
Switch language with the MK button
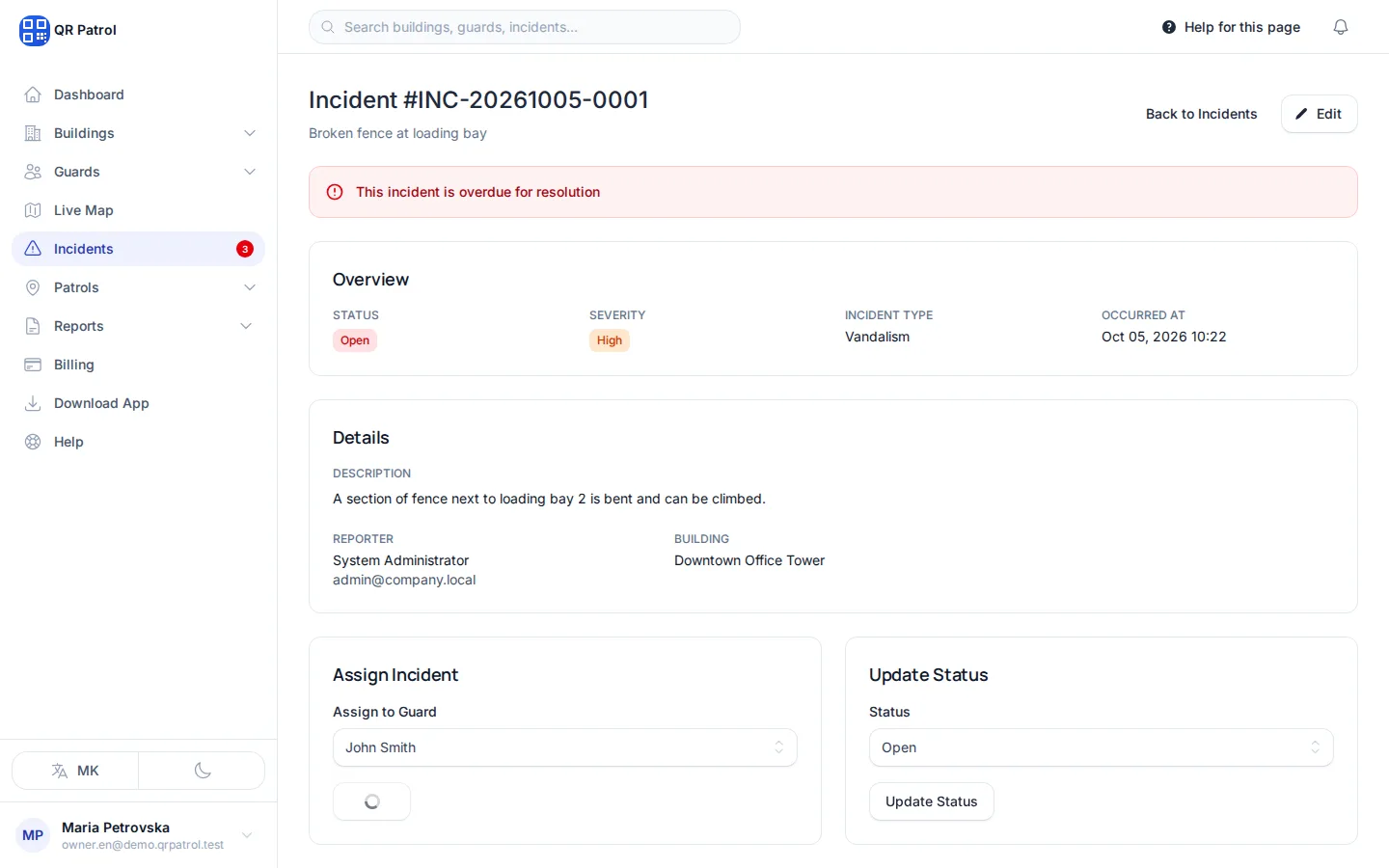[75, 771]
